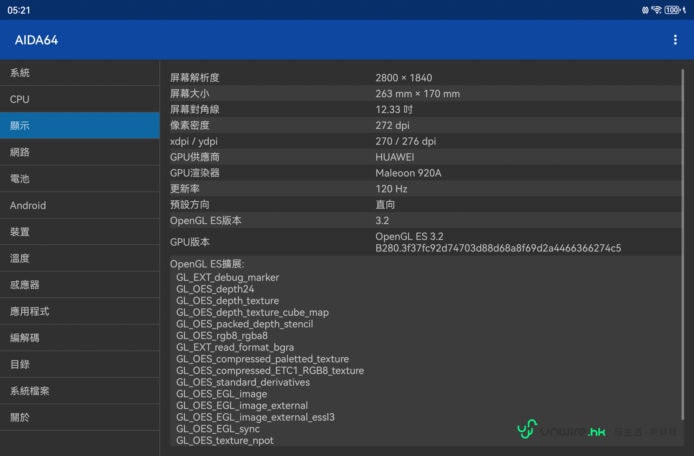The width and height of the screenshot is (694, 456).
Task: Select the OpenGL ES擴展 heading
Action: pyautogui.click(x=207, y=264)
